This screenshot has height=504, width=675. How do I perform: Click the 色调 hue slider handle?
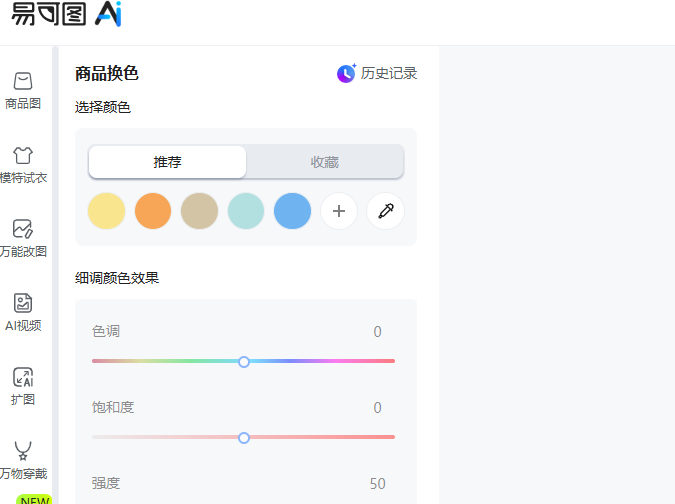[244, 361]
